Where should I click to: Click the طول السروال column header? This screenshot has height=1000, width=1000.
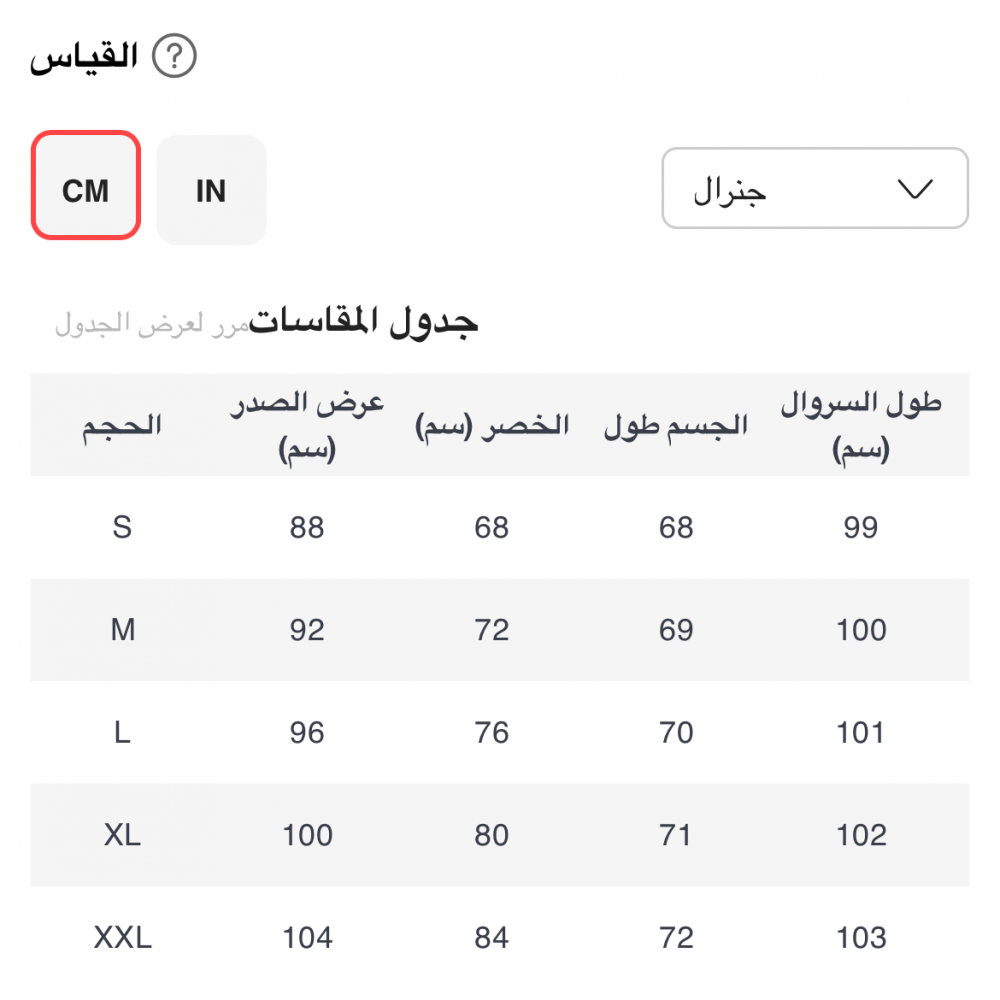861,426
